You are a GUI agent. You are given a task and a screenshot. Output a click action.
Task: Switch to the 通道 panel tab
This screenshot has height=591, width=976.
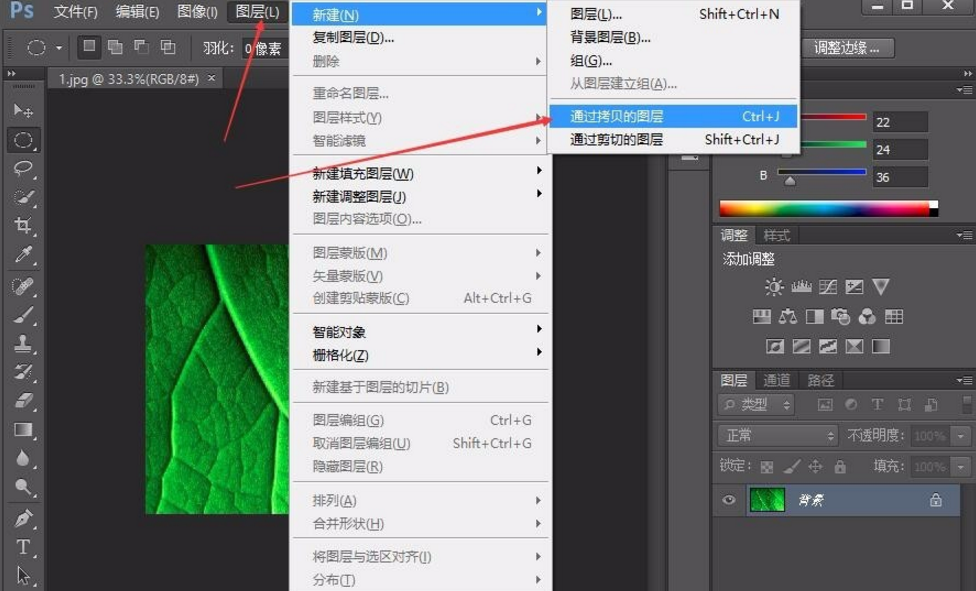[x=776, y=380]
